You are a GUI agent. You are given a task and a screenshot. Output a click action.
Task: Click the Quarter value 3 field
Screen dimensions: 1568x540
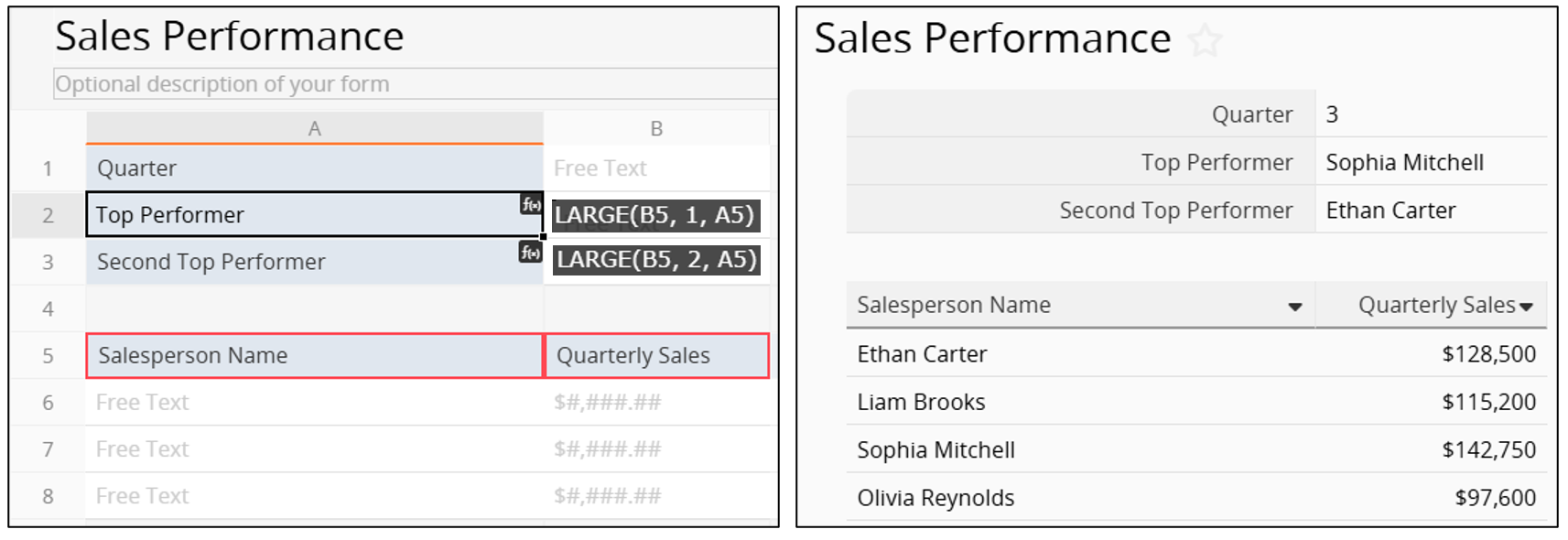coord(1430,114)
